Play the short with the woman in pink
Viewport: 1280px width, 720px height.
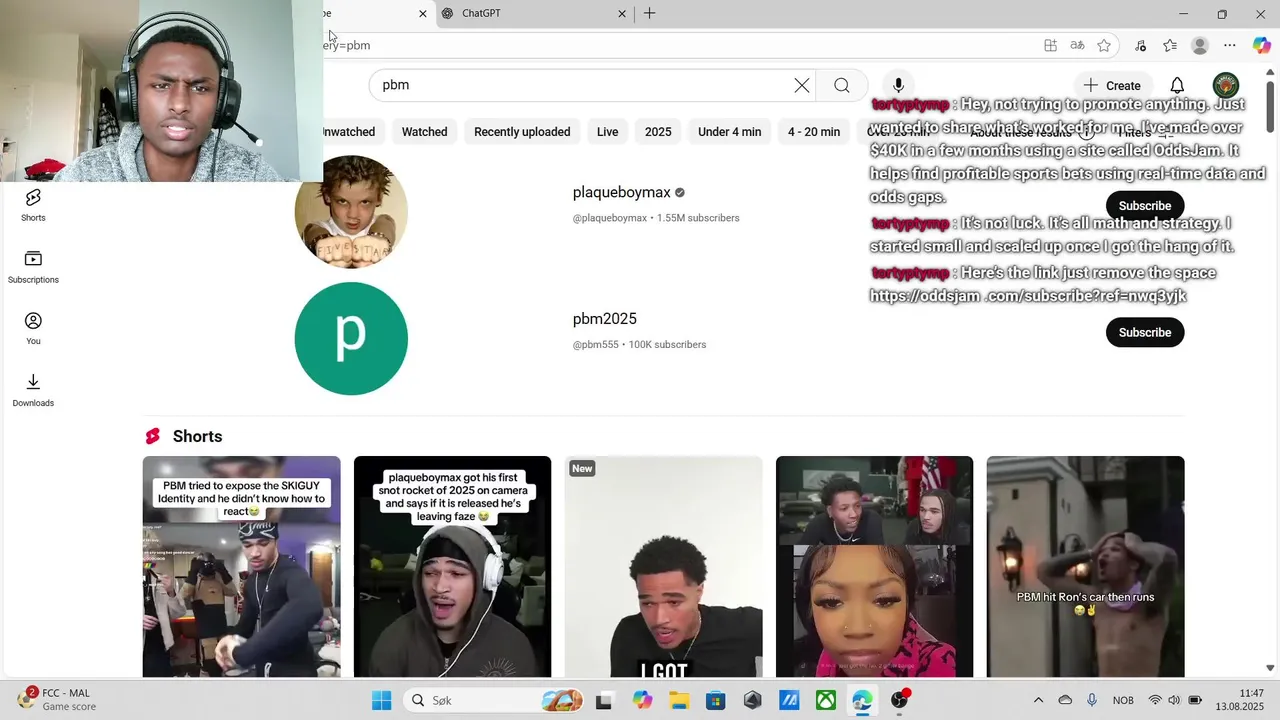click(x=874, y=567)
